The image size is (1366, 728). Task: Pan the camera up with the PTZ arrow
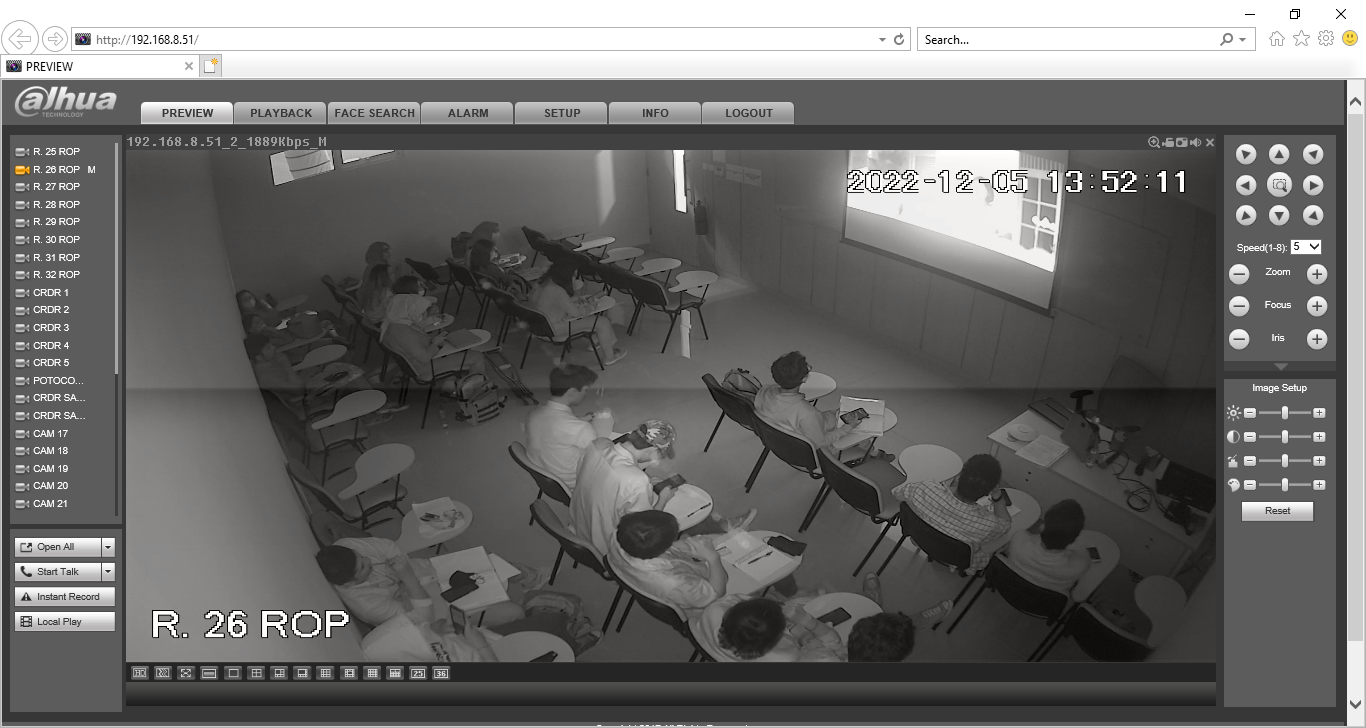(x=1279, y=154)
